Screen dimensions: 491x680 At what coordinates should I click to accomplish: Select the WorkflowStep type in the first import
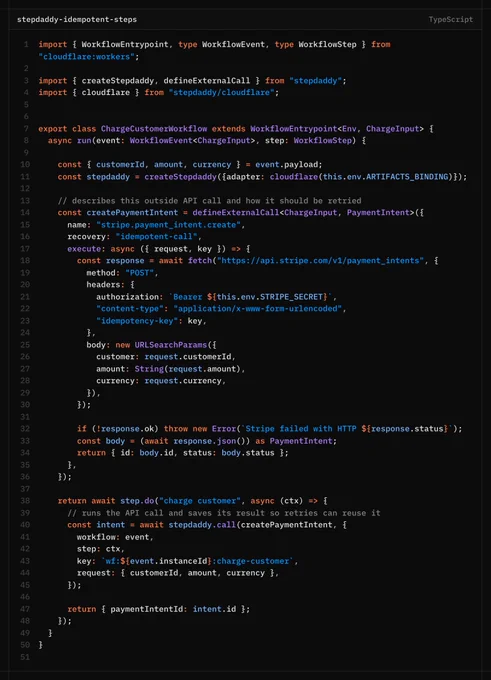click(327, 44)
